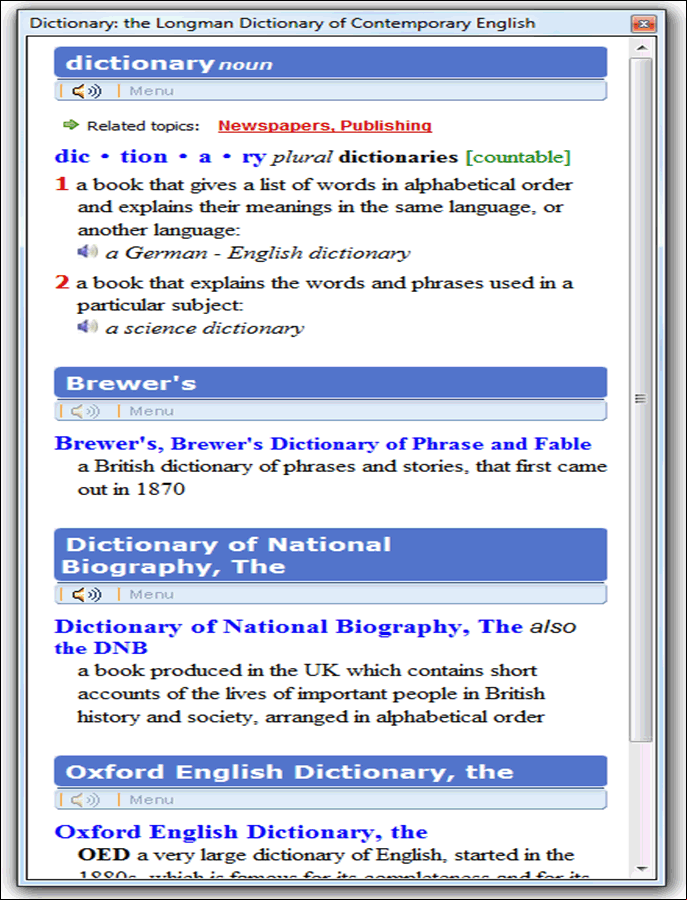Click the 'the DNB' alternate name text
The height and width of the screenshot is (900, 687).
(x=101, y=648)
